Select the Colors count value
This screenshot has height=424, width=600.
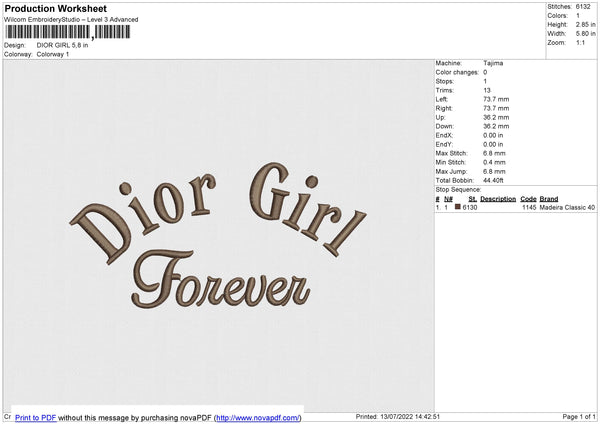(578, 16)
